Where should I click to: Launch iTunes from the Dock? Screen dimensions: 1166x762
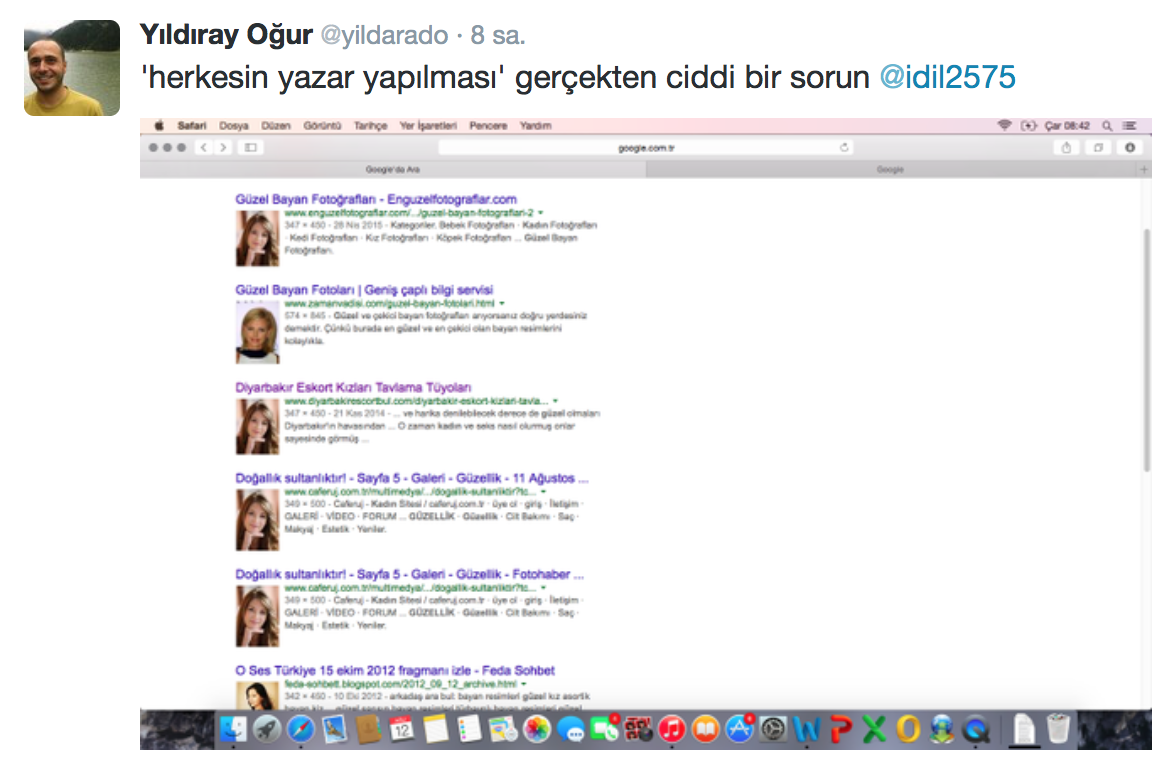672,730
